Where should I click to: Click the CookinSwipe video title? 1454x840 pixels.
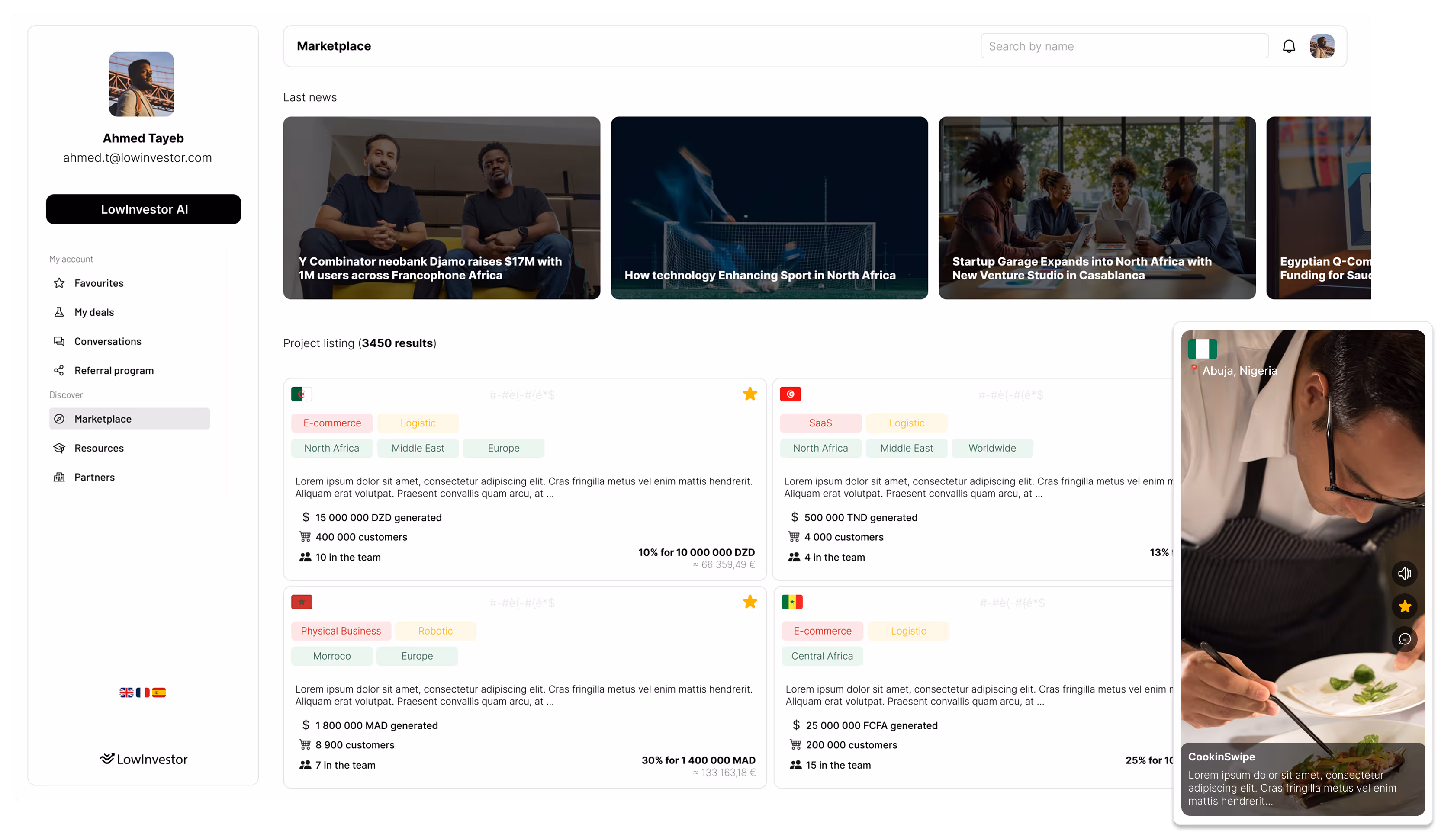[x=1221, y=757]
